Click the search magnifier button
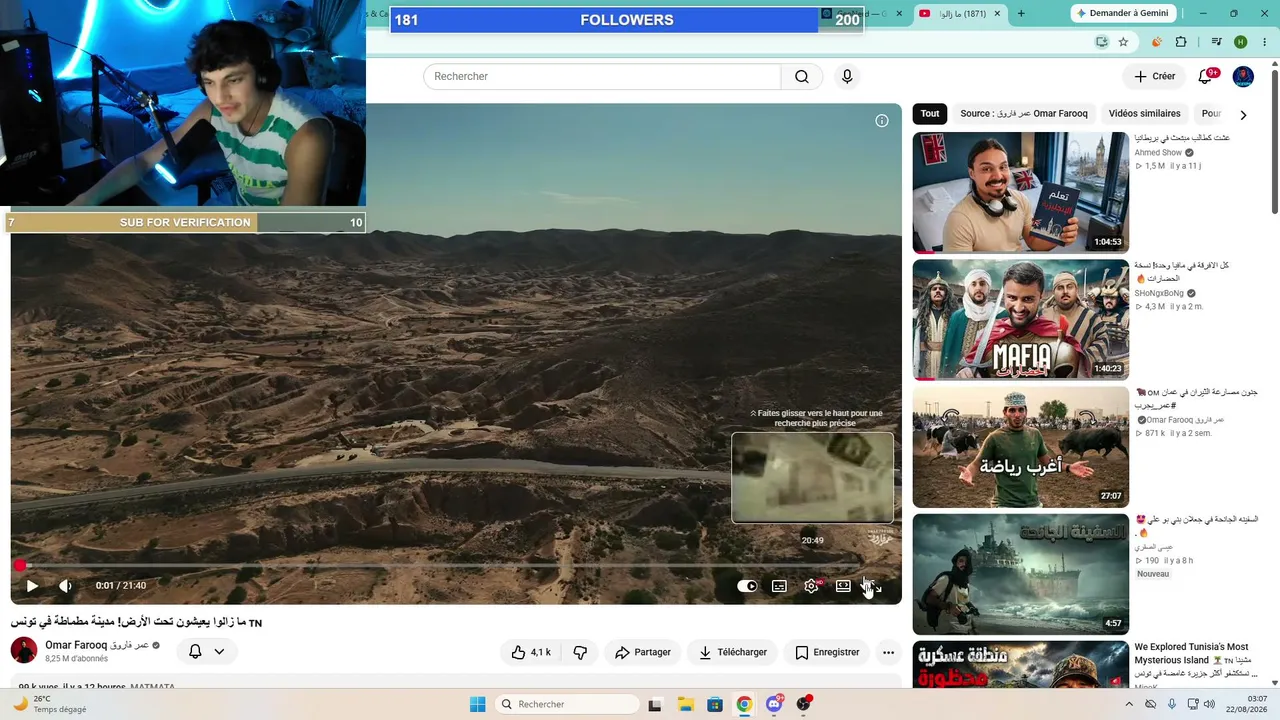The height and width of the screenshot is (720, 1280). (x=802, y=77)
